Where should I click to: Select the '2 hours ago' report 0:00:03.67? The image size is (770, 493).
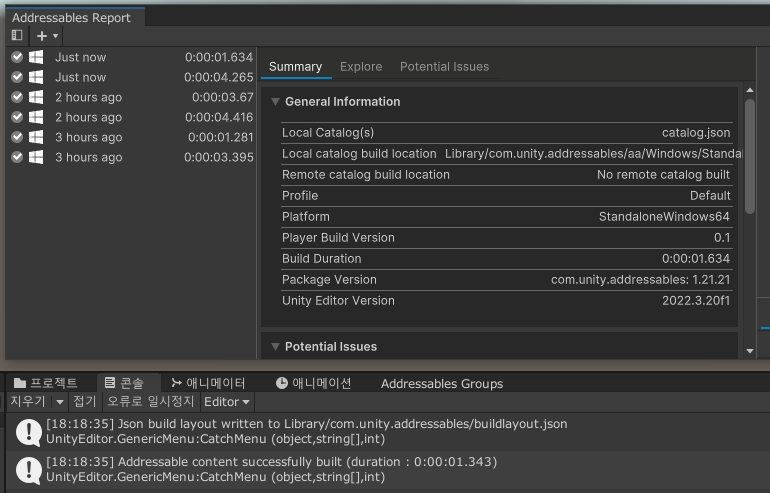(x=132, y=97)
